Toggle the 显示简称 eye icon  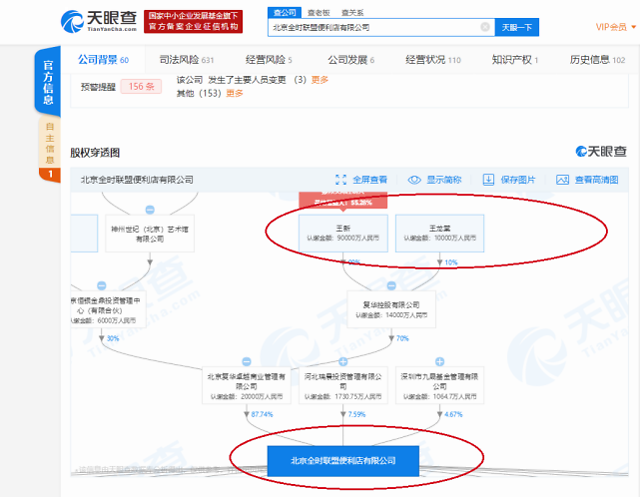(x=414, y=180)
